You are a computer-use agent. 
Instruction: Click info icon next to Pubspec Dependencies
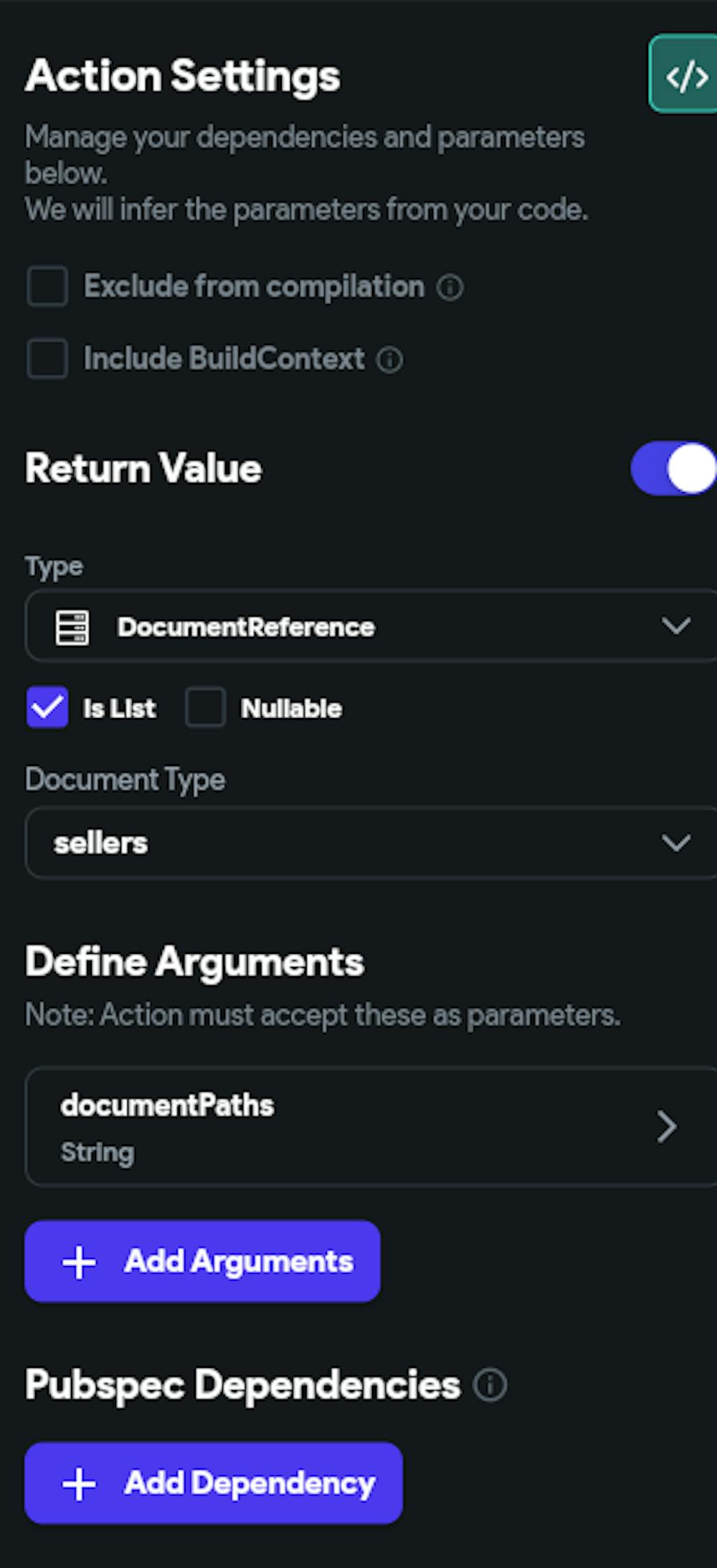[x=490, y=1384]
